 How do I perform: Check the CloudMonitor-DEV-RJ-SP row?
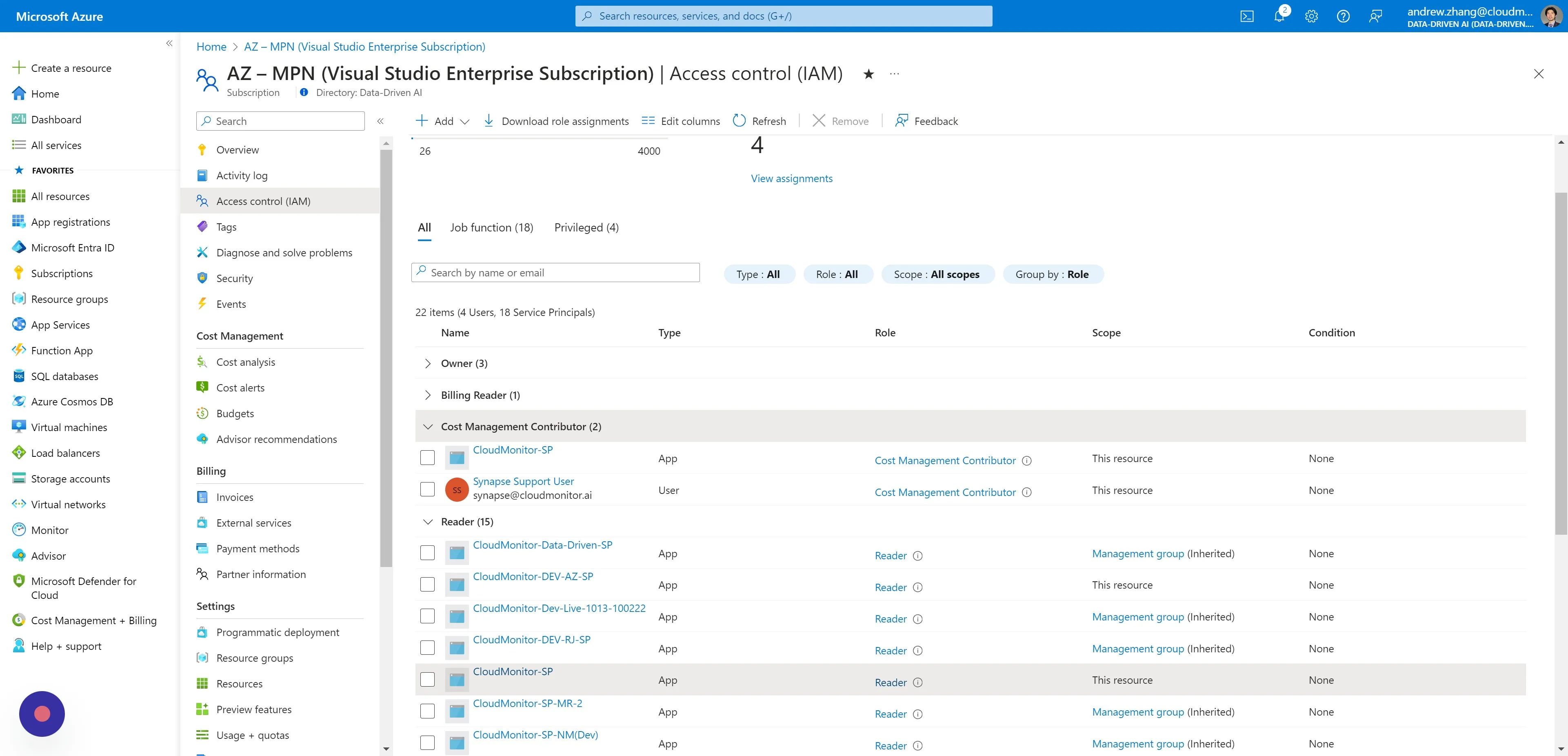tap(427, 648)
